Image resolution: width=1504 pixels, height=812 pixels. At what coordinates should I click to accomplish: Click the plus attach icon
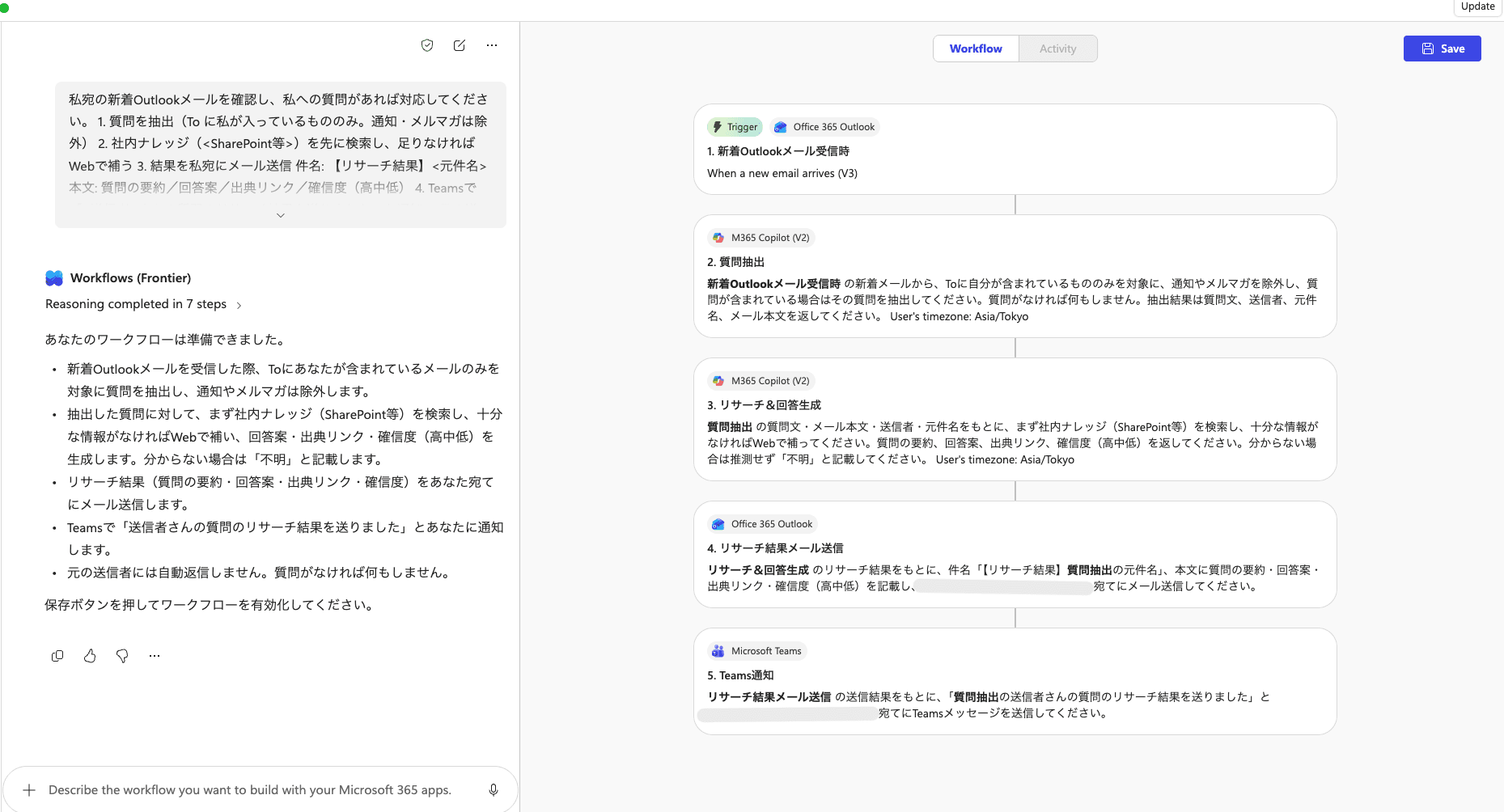click(29, 790)
